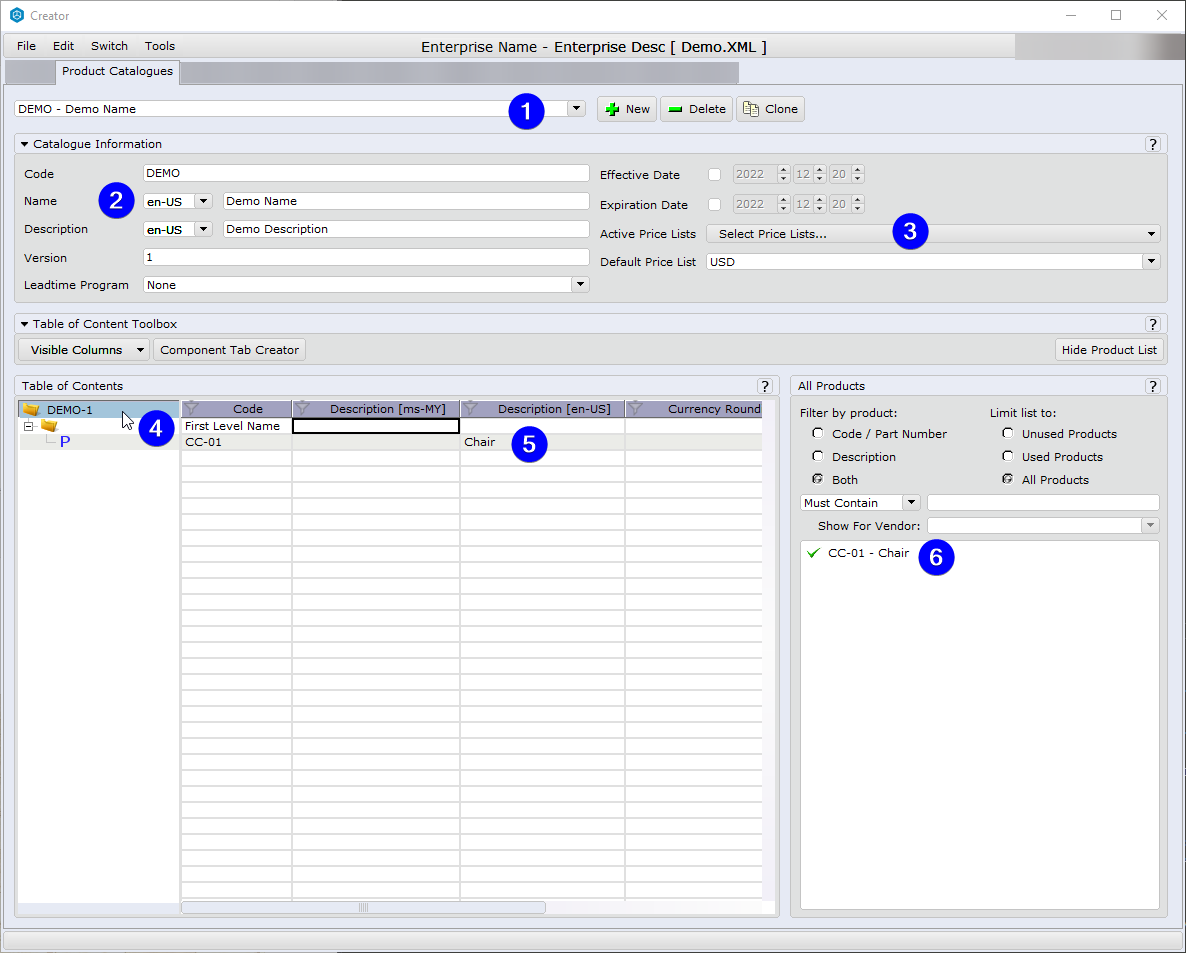Image resolution: width=1186 pixels, height=953 pixels.
Task: Open Table of Contents help icon
Action: click(765, 386)
